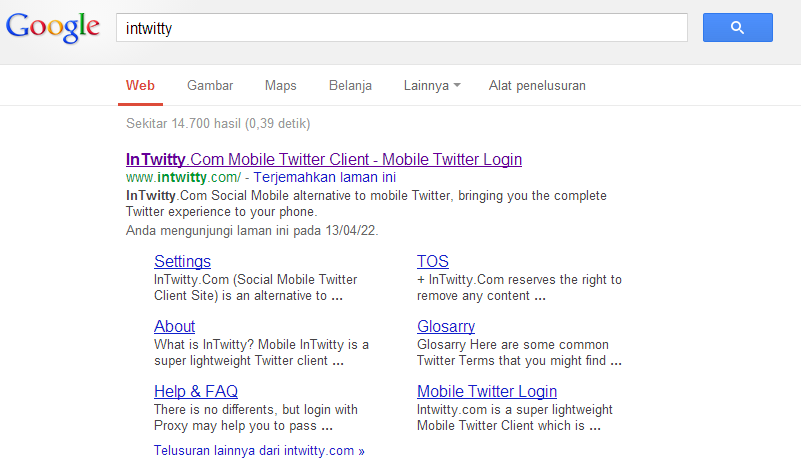The height and width of the screenshot is (472, 801).
Task: Open Alat penelusuran search tools
Action: pyautogui.click(x=537, y=85)
